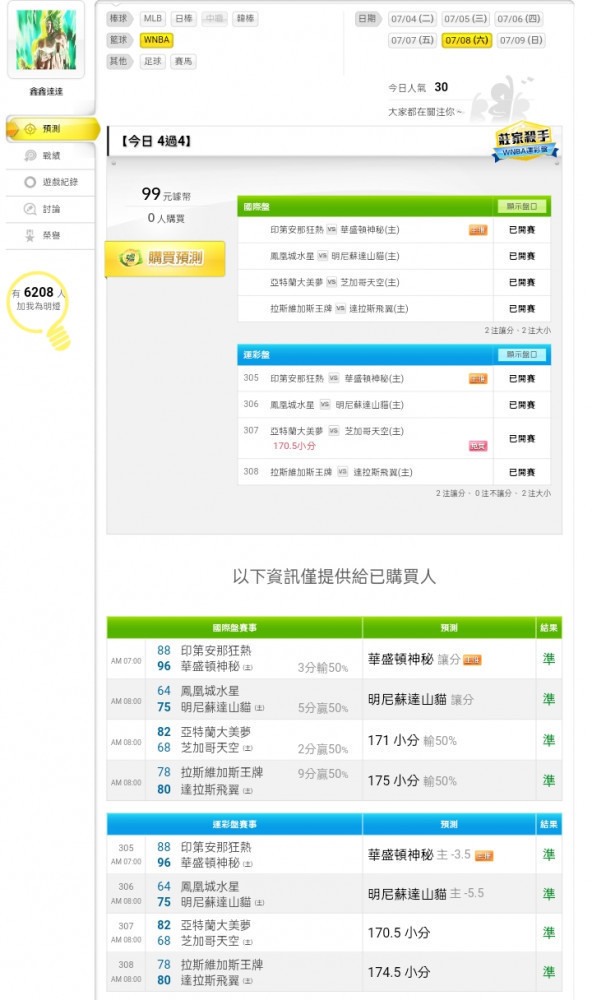The width and height of the screenshot is (592, 1000).
Task: Select date 07/09 (日)
Action: click(x=521, y=40)
